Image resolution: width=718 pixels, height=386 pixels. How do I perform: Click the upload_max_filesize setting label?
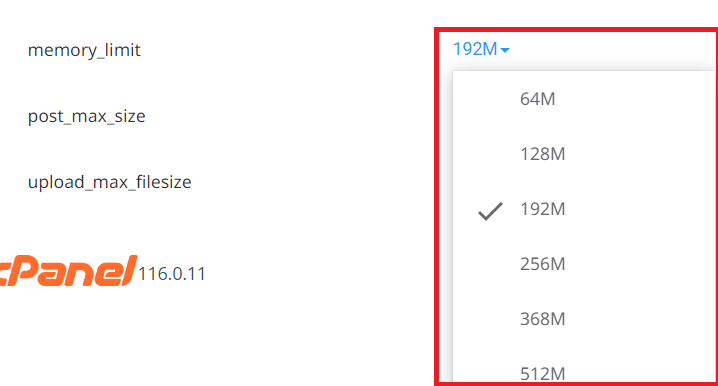[109, 182]
